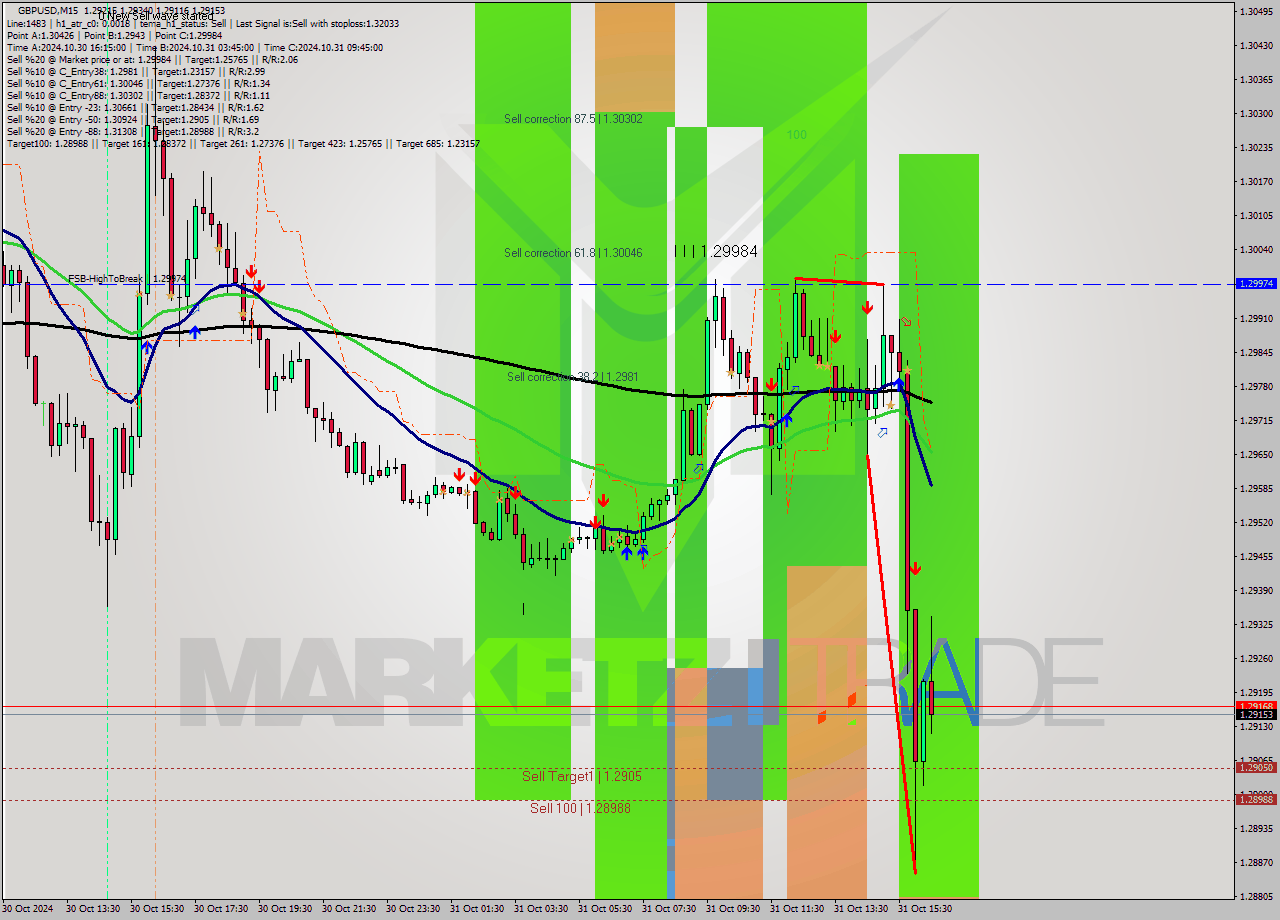The height and width of the screenshot is (920, 1280).
Task: Click the 1.30040 price scale value
Action: click(1256, 249)
